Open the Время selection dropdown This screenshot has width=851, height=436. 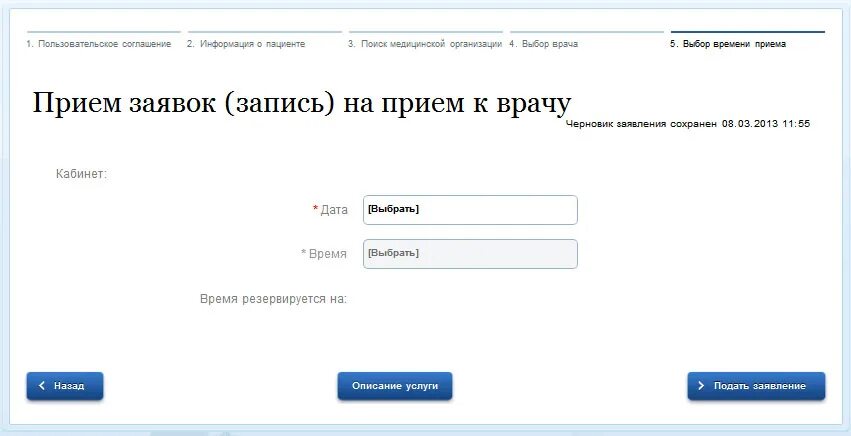(x=470, y=254)
